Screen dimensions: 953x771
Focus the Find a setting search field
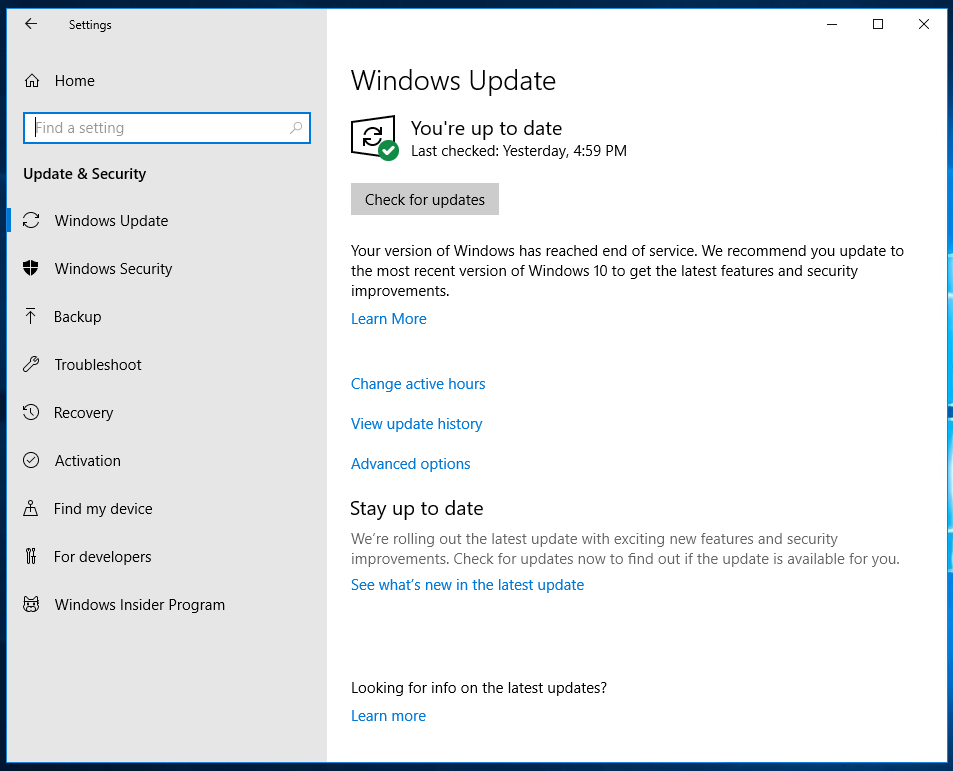click(x=167, y=128)
